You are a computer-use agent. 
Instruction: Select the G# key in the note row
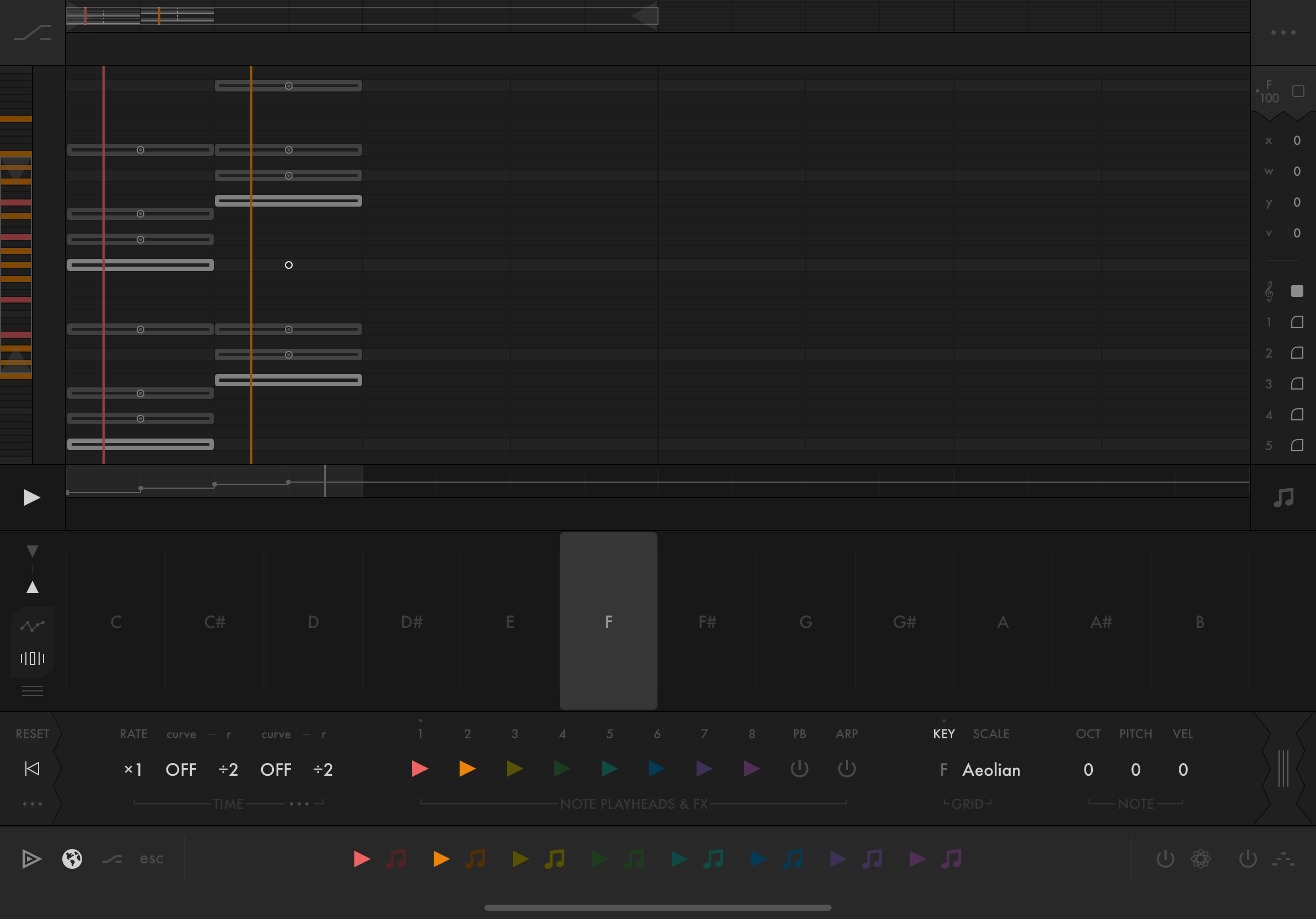904,621
